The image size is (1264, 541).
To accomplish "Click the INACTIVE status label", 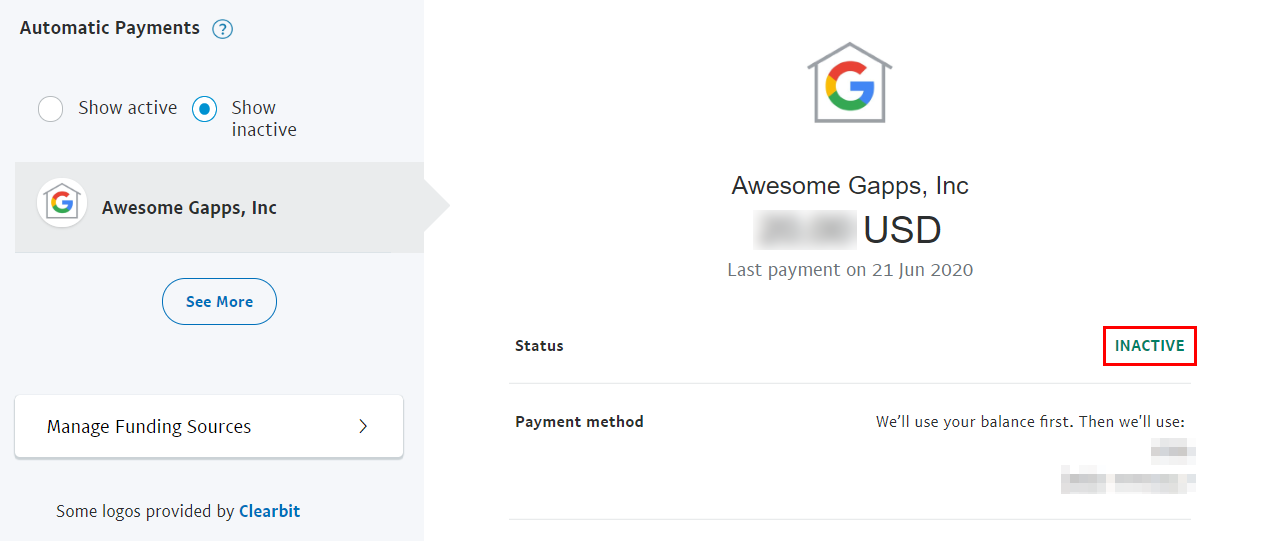I will [x=1149, y=346].
